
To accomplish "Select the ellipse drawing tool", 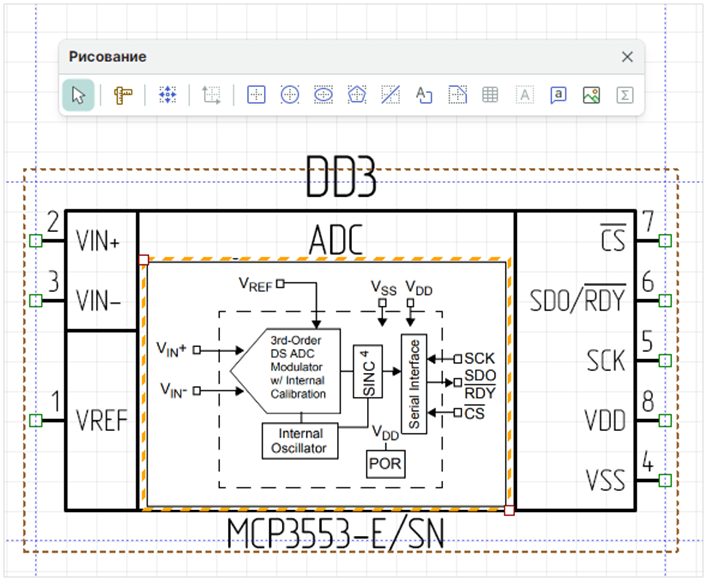I will pos(323,96).
